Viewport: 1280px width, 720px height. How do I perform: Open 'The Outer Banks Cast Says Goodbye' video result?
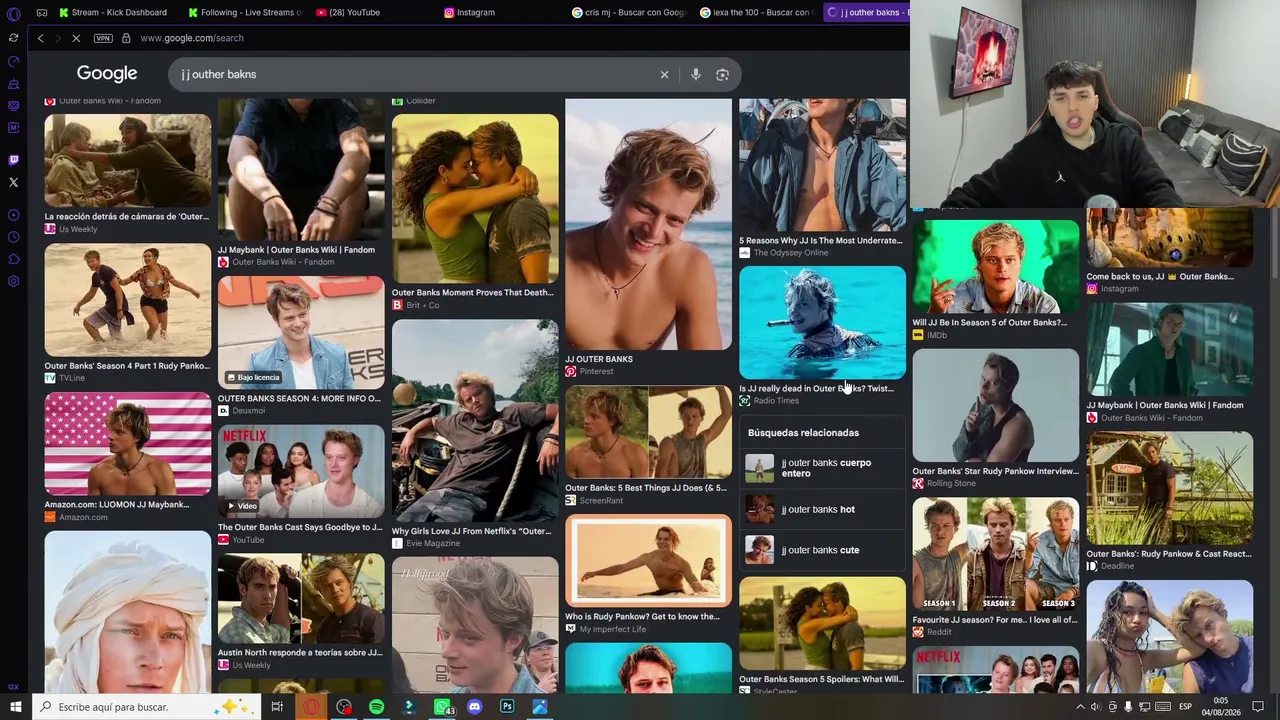click(x=301, y=472)
